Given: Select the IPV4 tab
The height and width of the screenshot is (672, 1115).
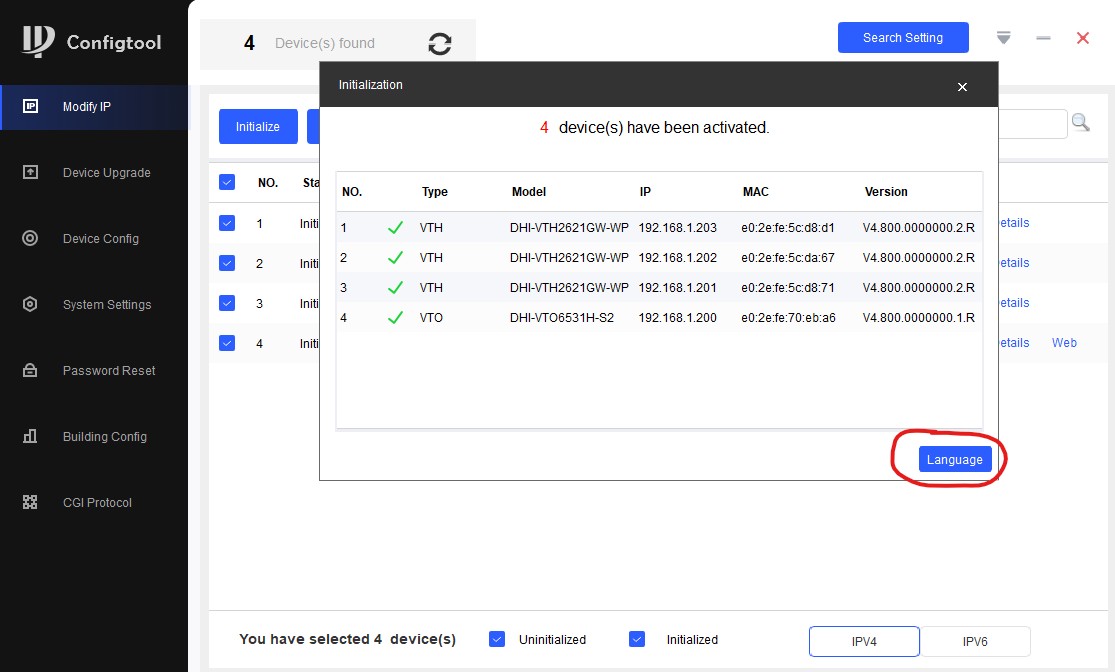Looking at the screenshot, I should point(864,641).
